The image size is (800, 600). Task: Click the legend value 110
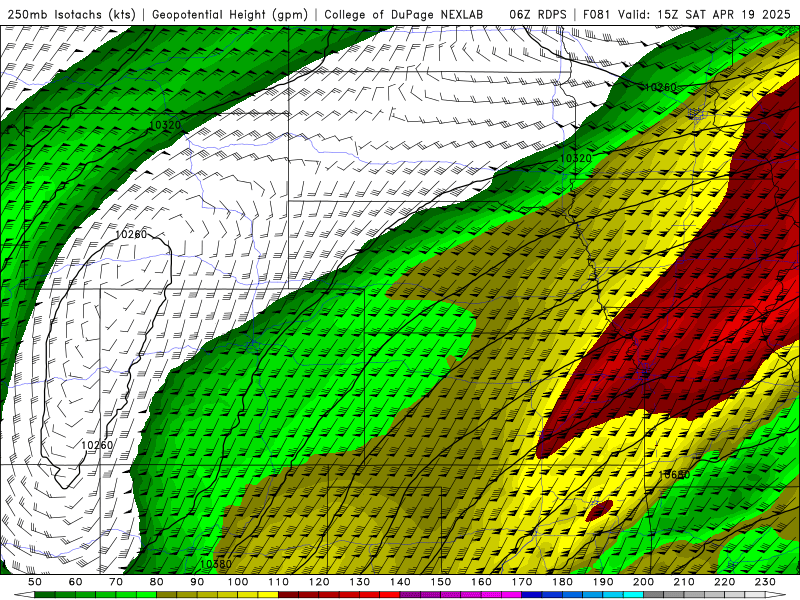pyautogui.click(x=279, y=582)
